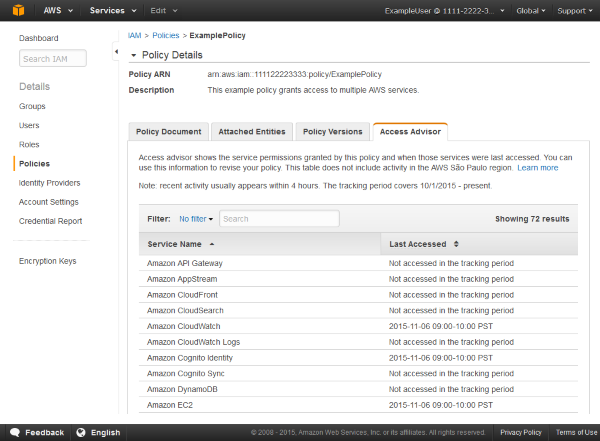Image resolution: width=600 pixels, height=441 pixels.
Task: Open Credential Report in sidebar
Action: [x=51, y=221]
